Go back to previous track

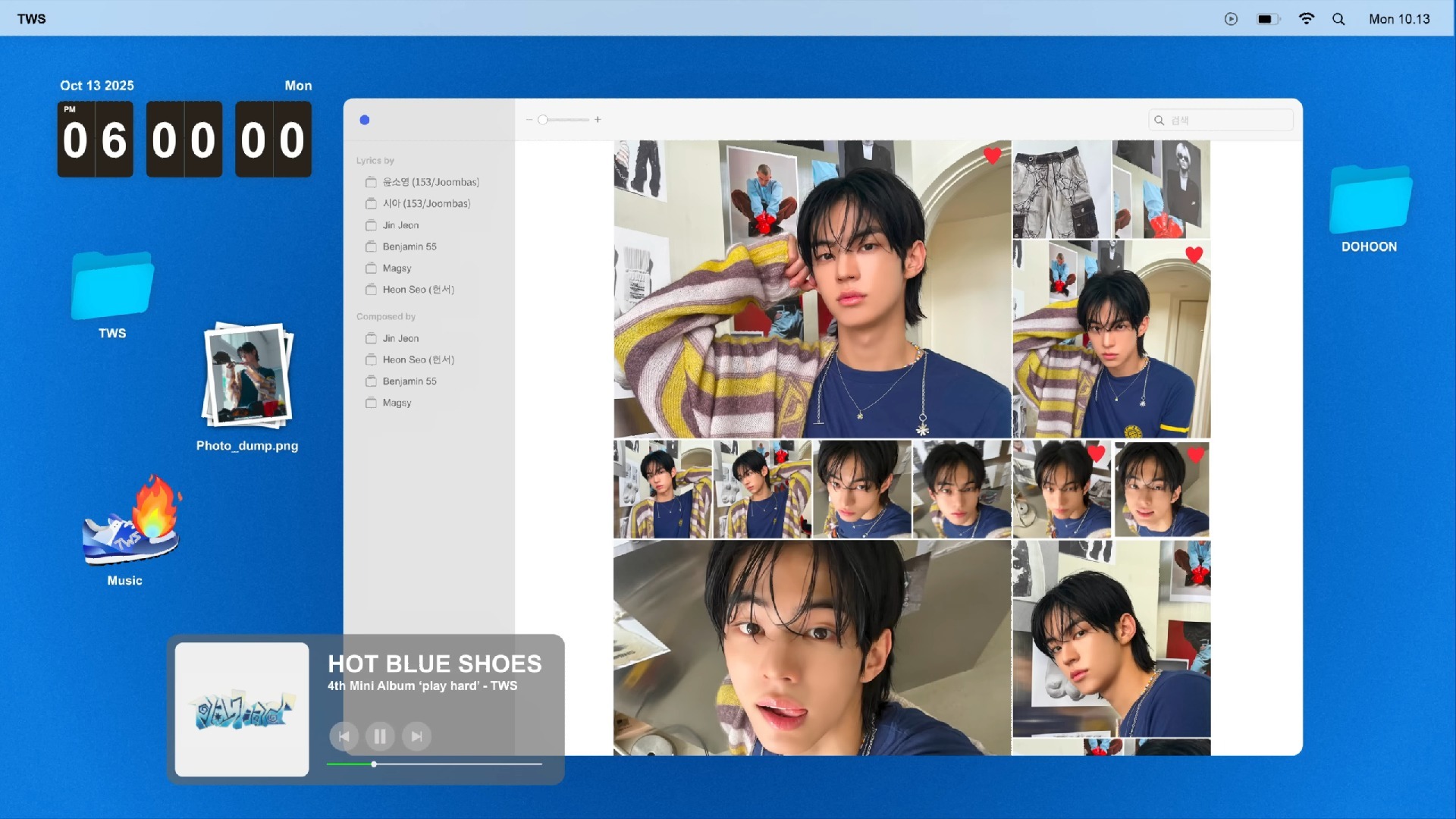pos(344,736)
